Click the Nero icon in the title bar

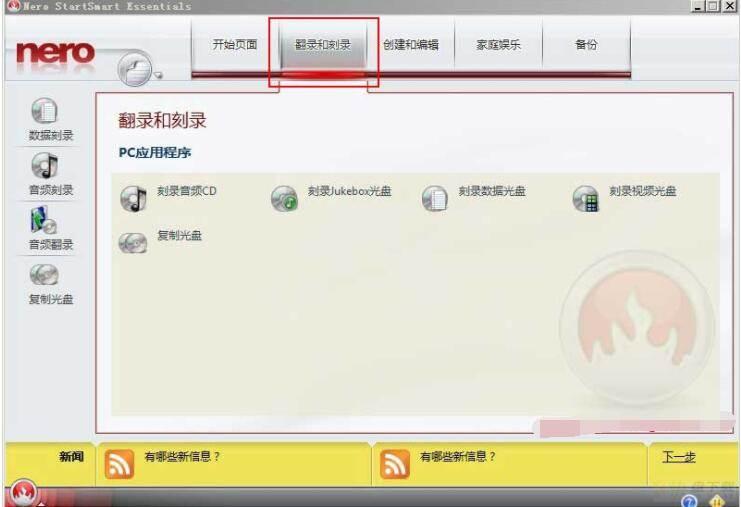(14, 6)
